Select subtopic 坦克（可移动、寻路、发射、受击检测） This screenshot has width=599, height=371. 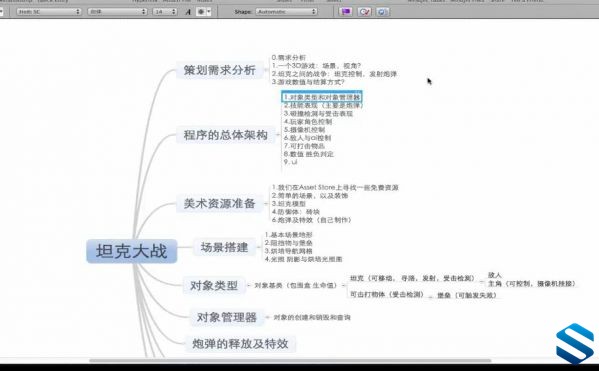click(x=413, y=279)
